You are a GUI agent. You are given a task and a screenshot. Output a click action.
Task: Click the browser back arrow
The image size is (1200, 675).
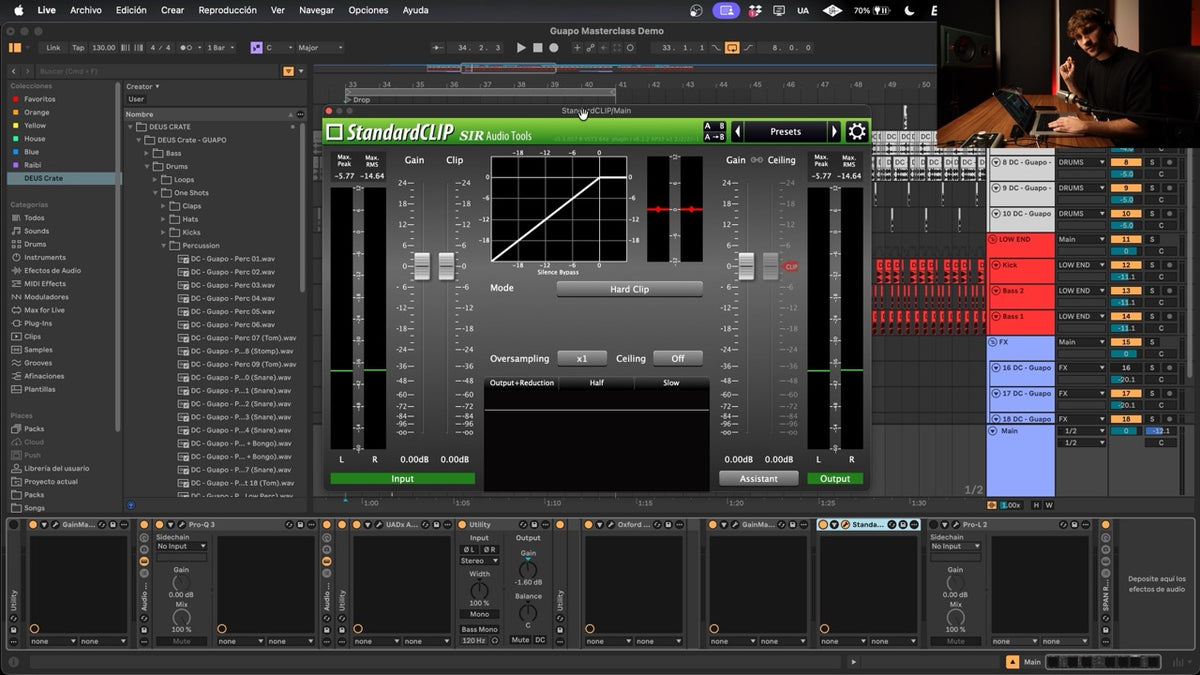(15, 71)
